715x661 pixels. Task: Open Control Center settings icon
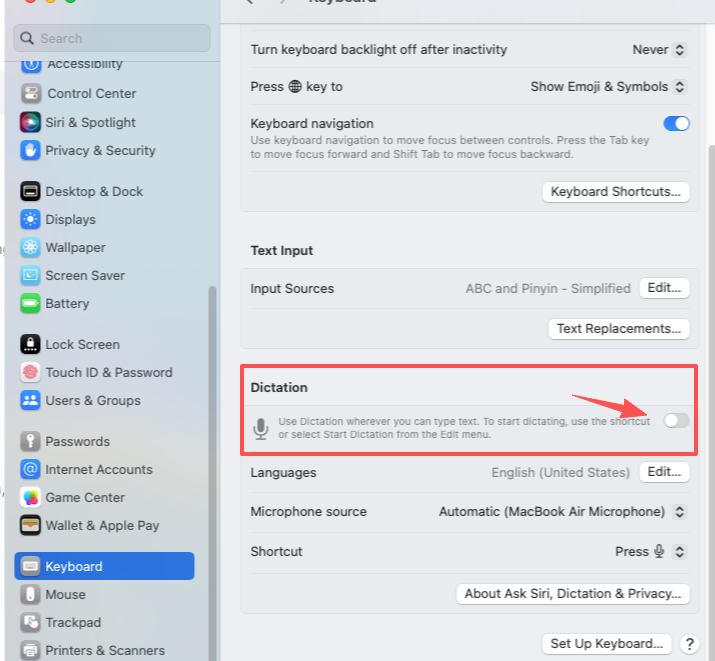31,94
